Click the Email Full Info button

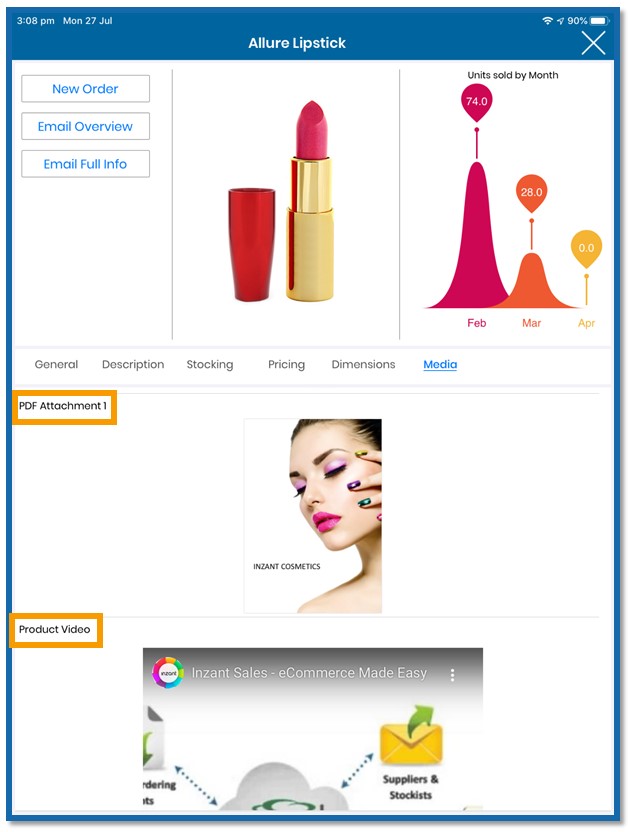[x=85, y=164]
